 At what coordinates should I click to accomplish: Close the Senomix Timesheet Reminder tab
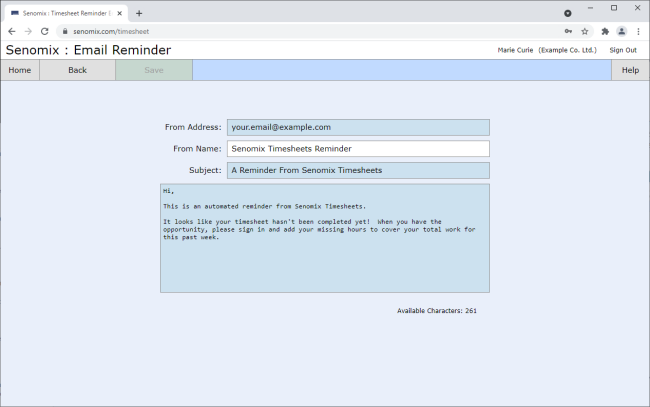tap(119, 13)
